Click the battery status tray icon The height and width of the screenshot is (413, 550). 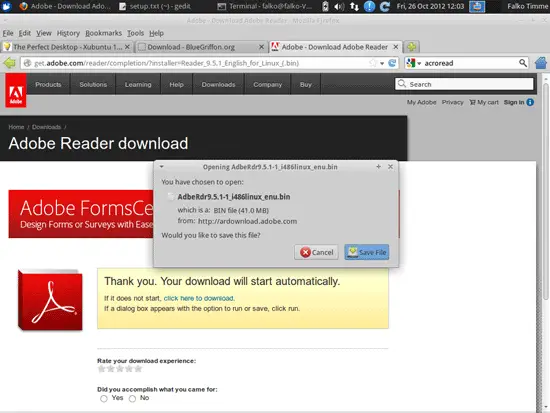point(325,6)
